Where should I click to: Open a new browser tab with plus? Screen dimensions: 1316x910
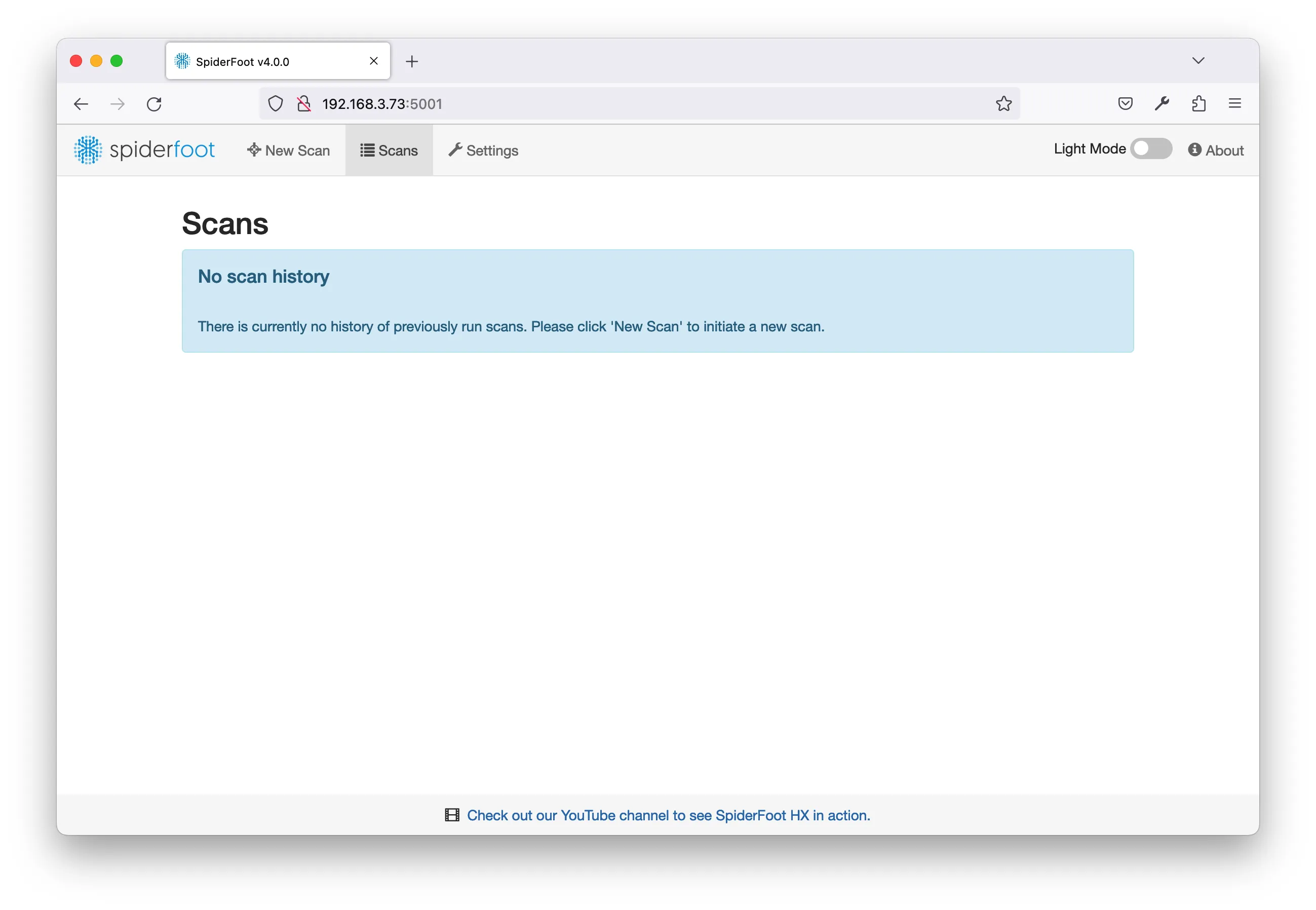[x=412, y=61]
